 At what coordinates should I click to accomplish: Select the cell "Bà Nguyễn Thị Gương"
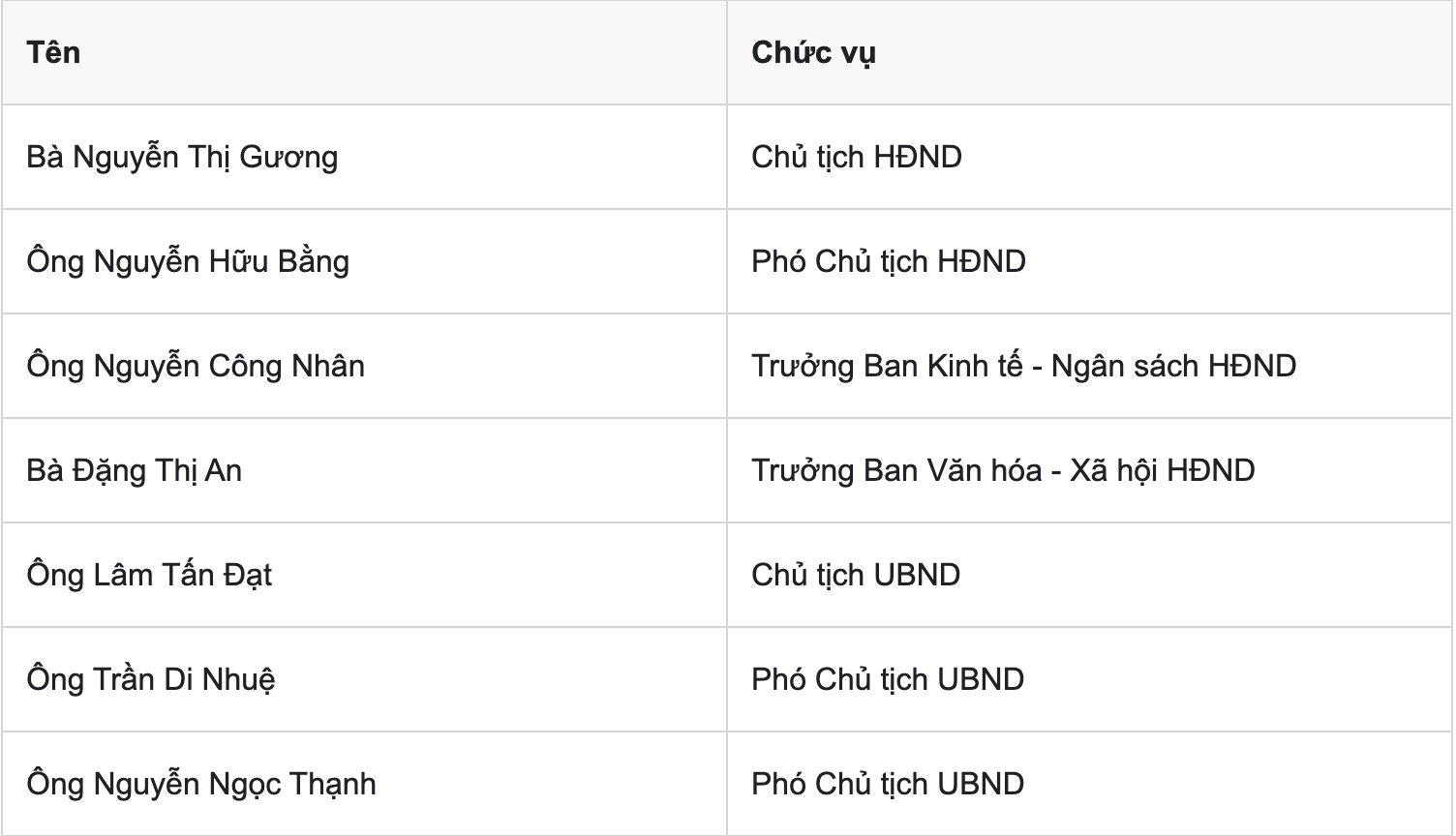point(364,157)
